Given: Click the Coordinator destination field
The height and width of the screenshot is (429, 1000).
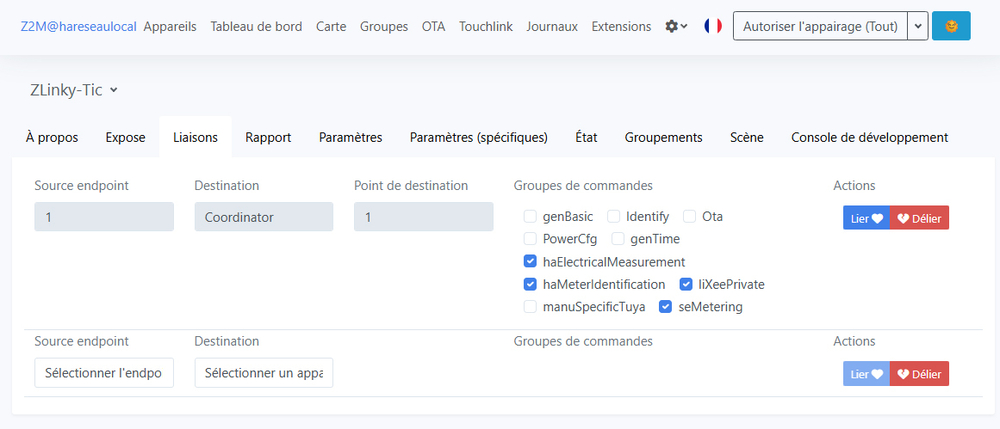Looking at the screenshot, I should click(x=264, y=217).
